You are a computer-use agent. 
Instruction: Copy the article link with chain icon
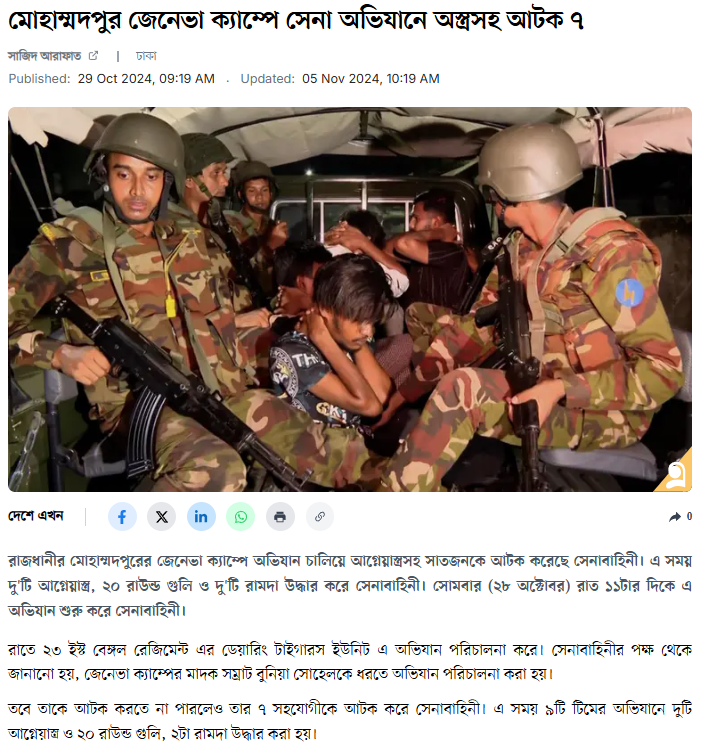319,517
